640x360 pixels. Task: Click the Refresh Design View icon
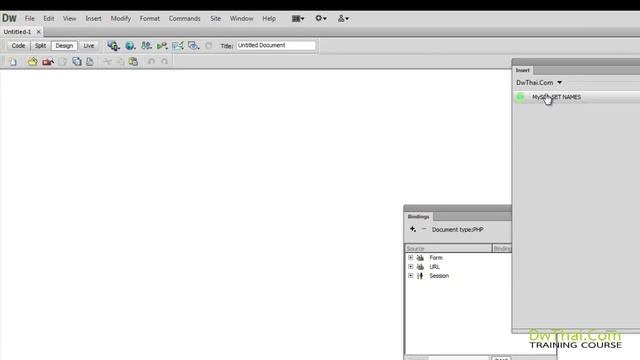click(209, 46)
